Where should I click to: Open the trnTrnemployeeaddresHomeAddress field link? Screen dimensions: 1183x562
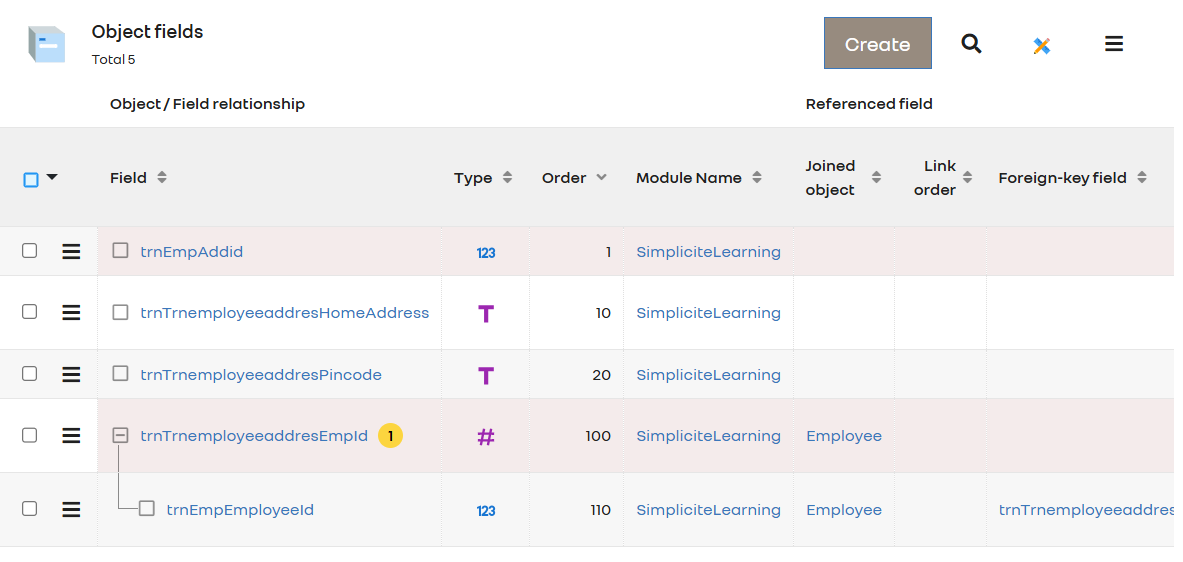click(284, 313)
